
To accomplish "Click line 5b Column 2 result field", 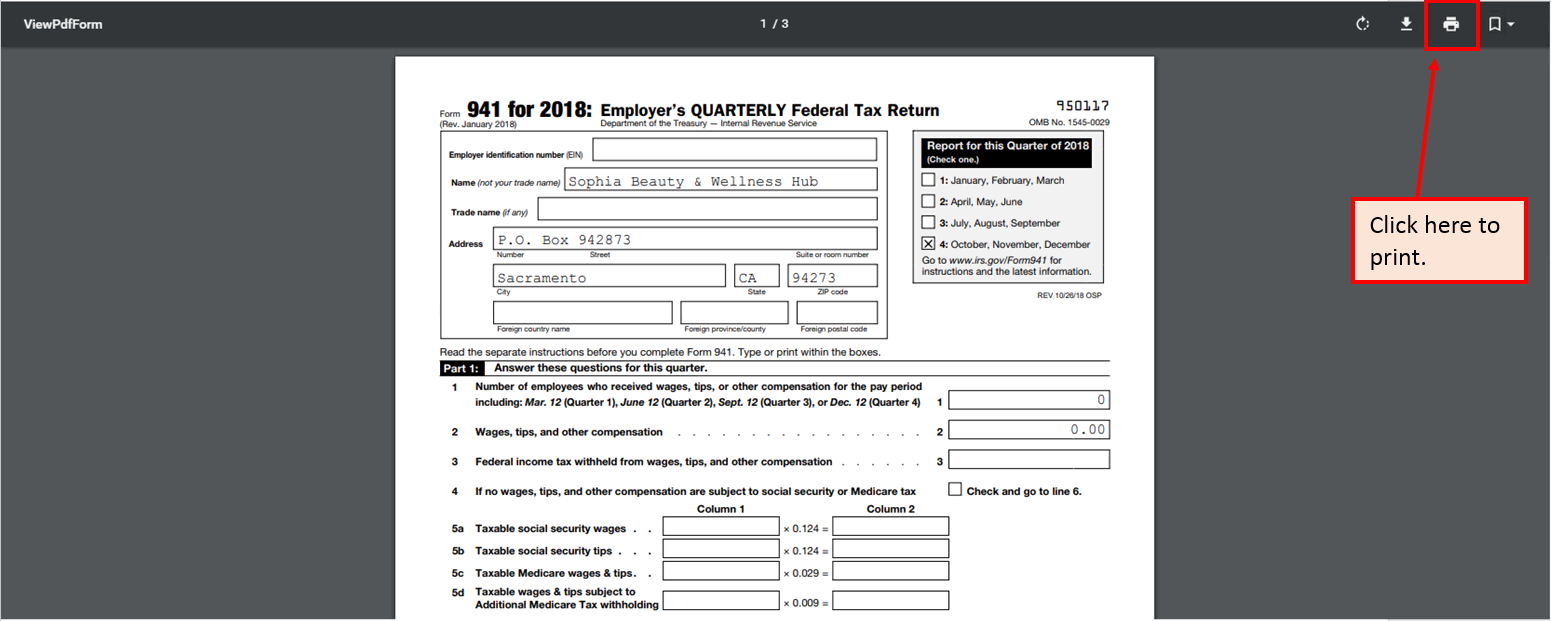I will point(891,549).
